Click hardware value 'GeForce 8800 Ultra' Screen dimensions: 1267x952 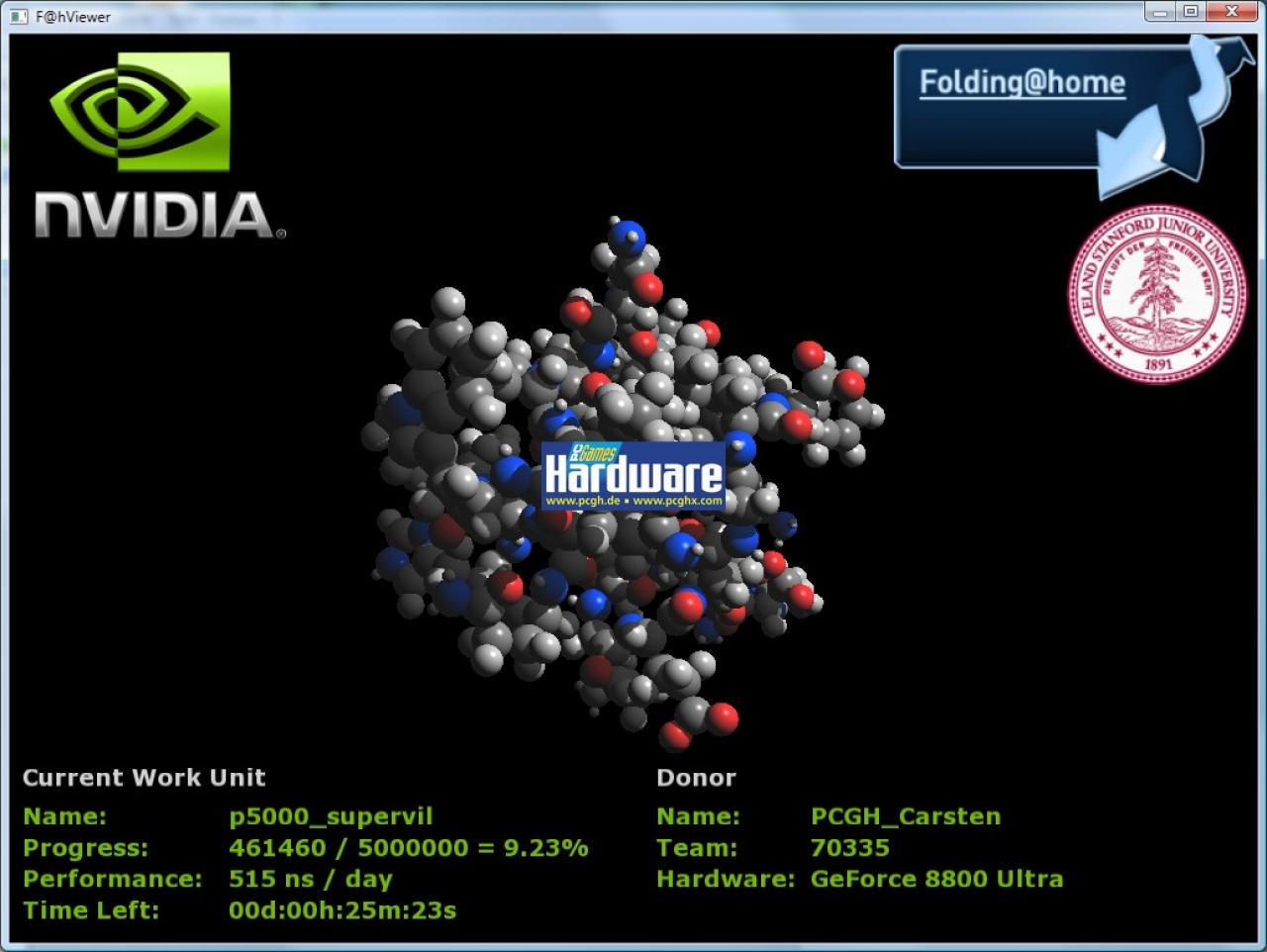point(937,879)
